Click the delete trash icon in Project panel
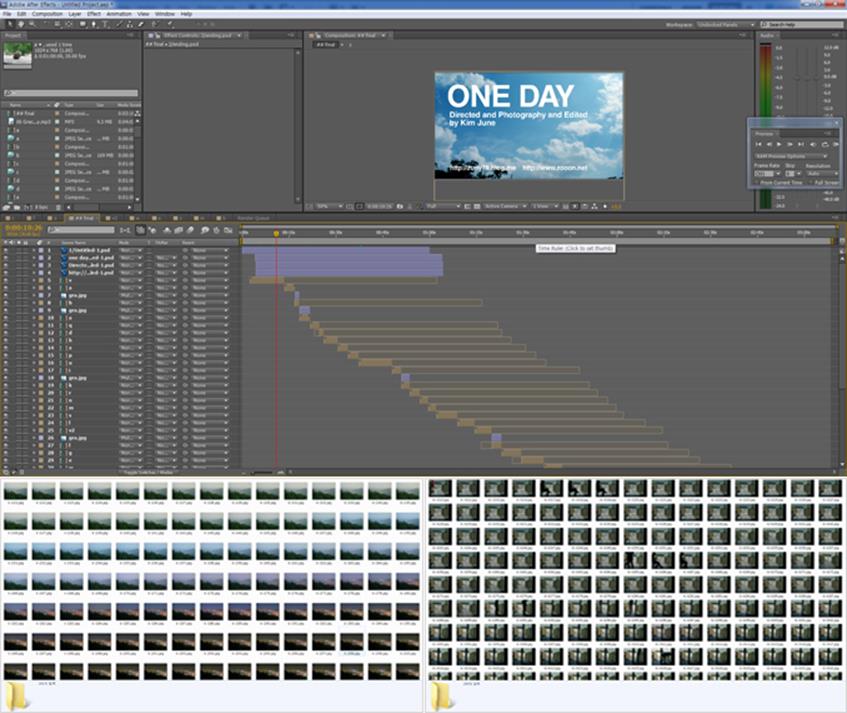This screenshot has width=847, height=713. click(x=58, y=207)
